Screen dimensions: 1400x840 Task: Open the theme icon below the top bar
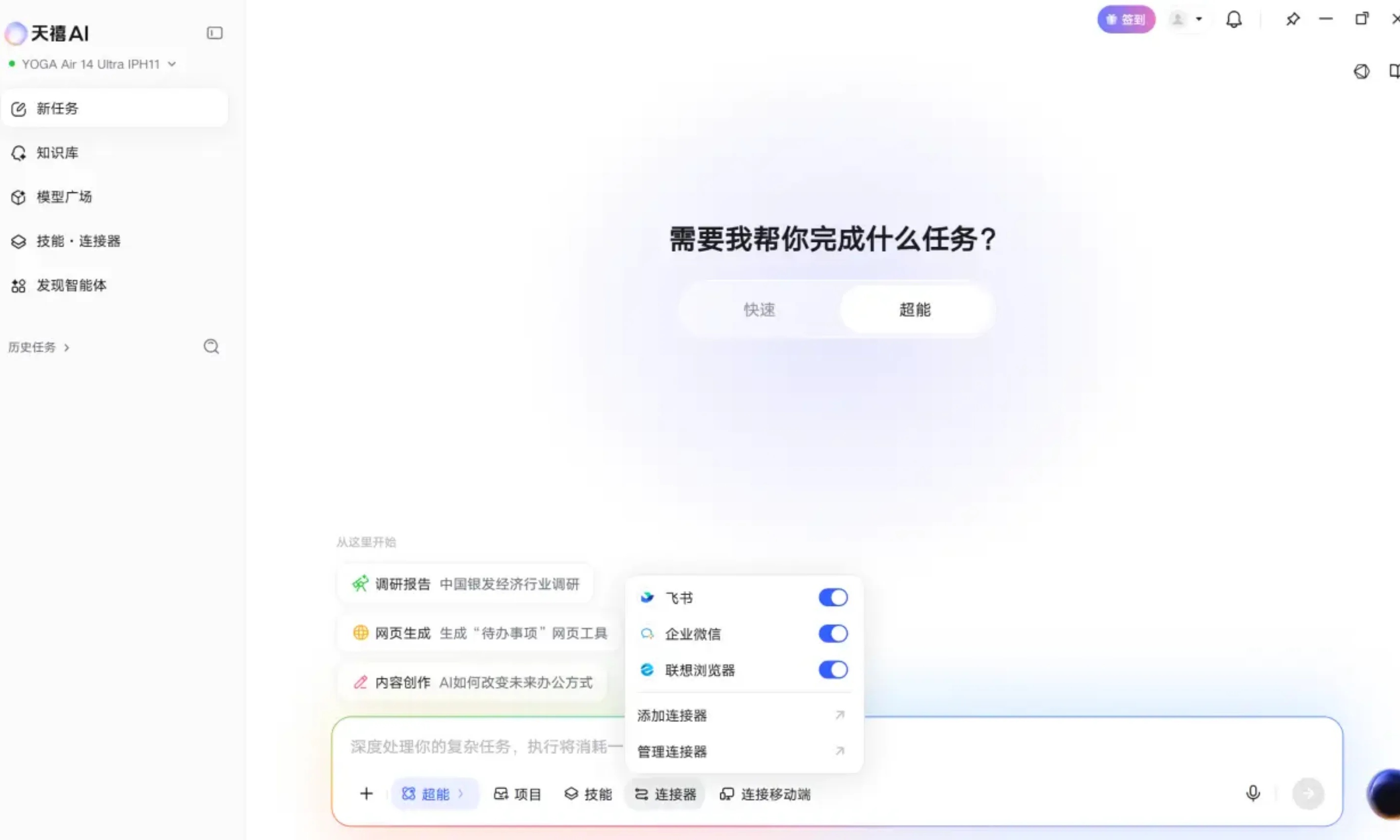pos(1362,71)
